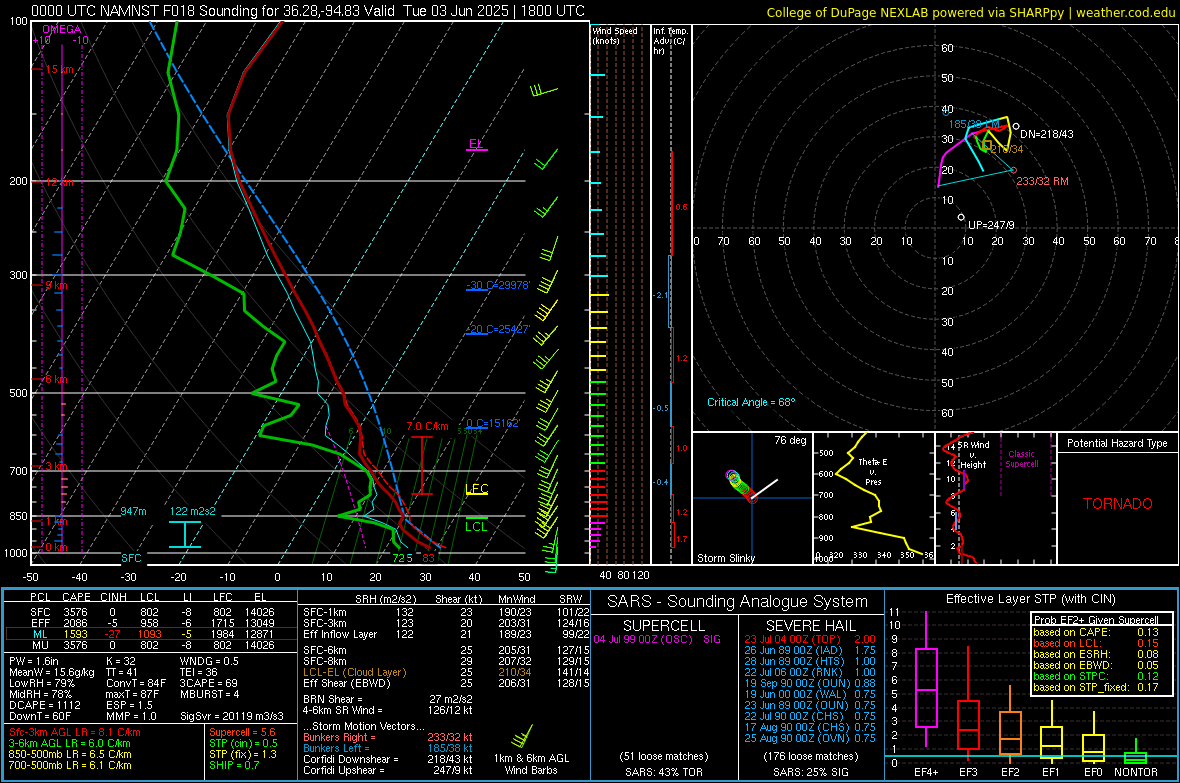Select the highlighted 'ML' parcel row
The height and width of the screenshot is (783, 1180).
point(150,634)
